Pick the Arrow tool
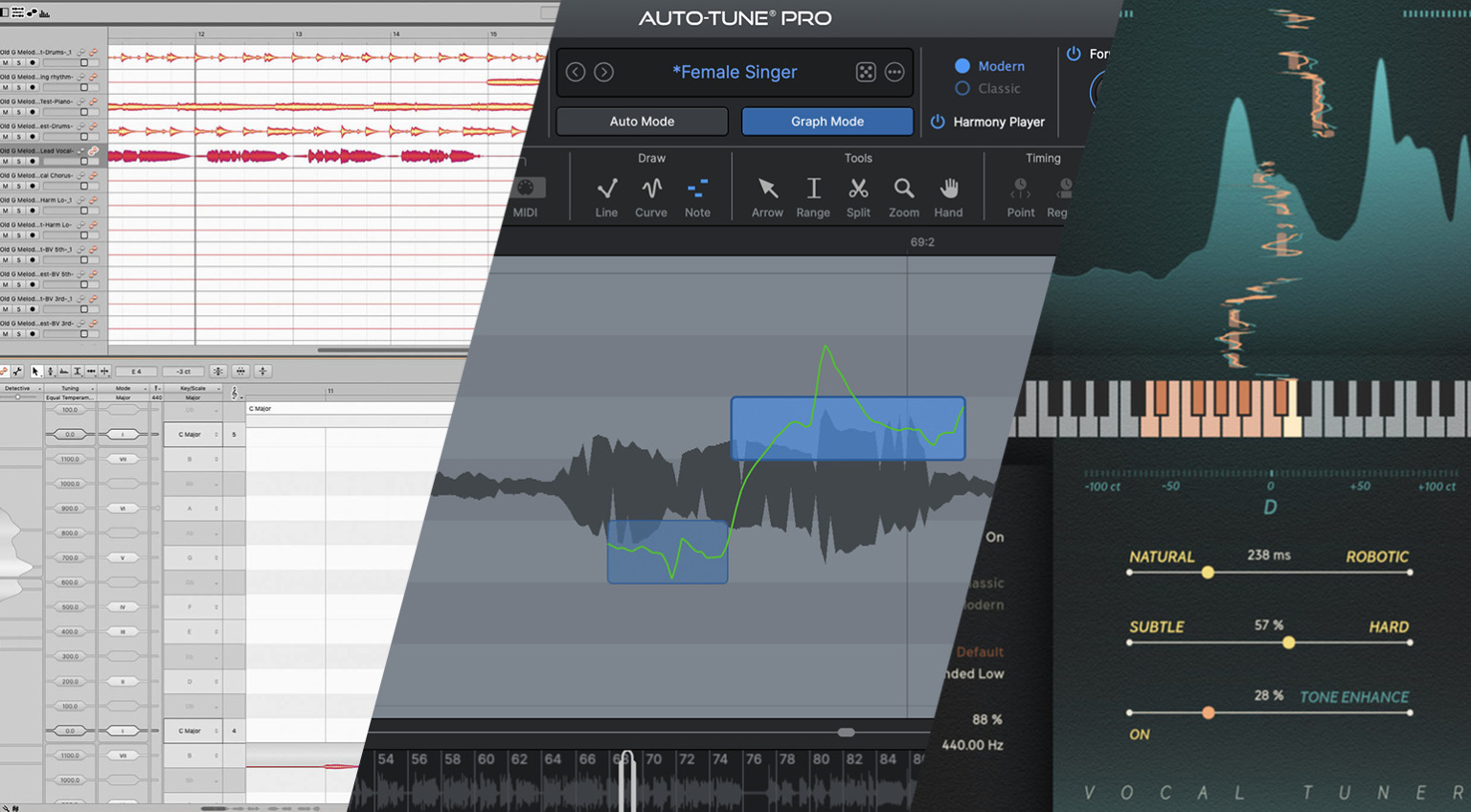Screen dimensions: 1471x812 (x=767, y=189)
